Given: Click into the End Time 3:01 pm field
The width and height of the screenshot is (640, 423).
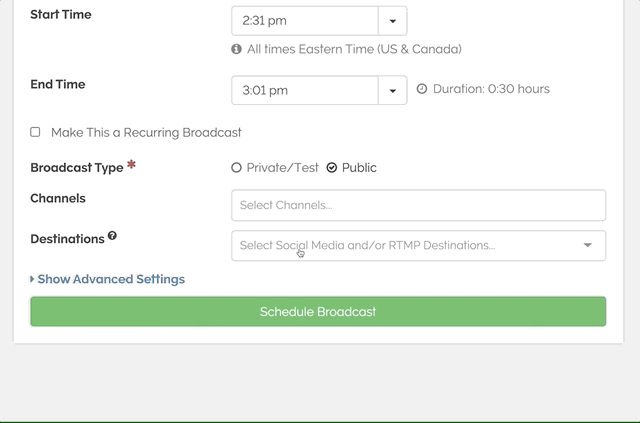Looking at the screenshot, I should [x=304, y=90].
